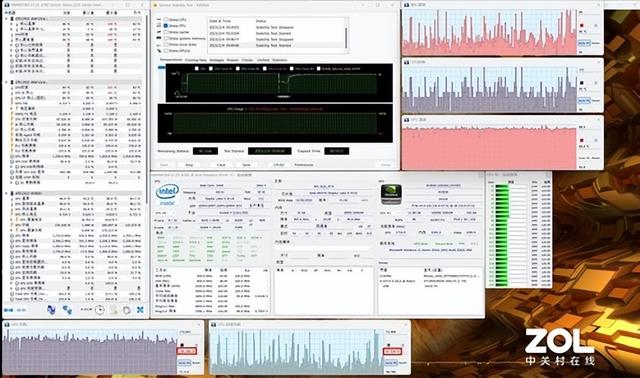Click the Save button in the stability test

247,165
